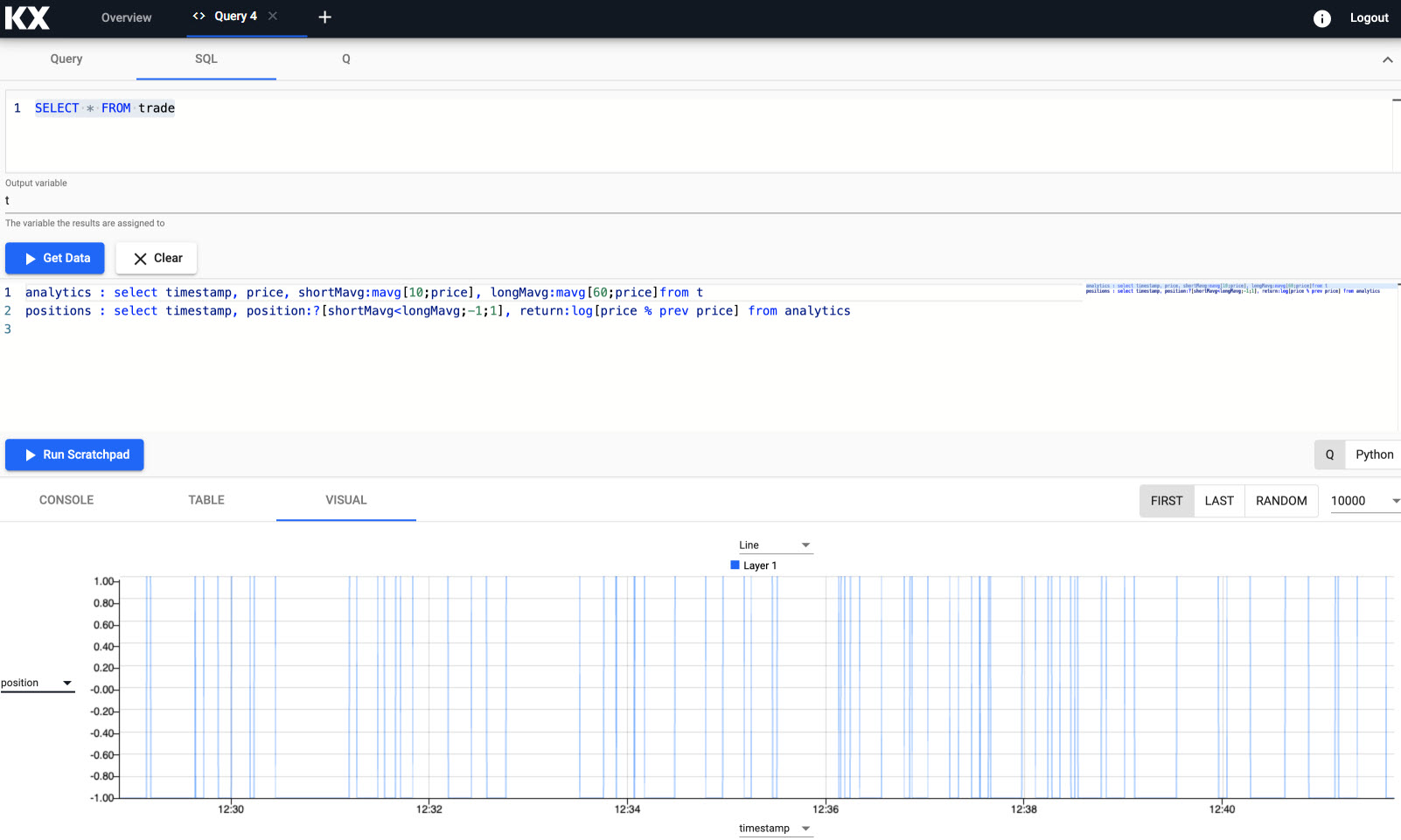Open the Line chart type dropdown
Viewport: 1401px width, 840px height.
(776, 545)
